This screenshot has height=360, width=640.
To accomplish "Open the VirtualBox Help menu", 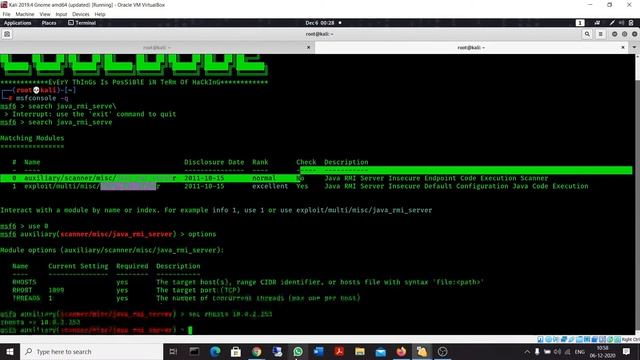I will point(100,14).
